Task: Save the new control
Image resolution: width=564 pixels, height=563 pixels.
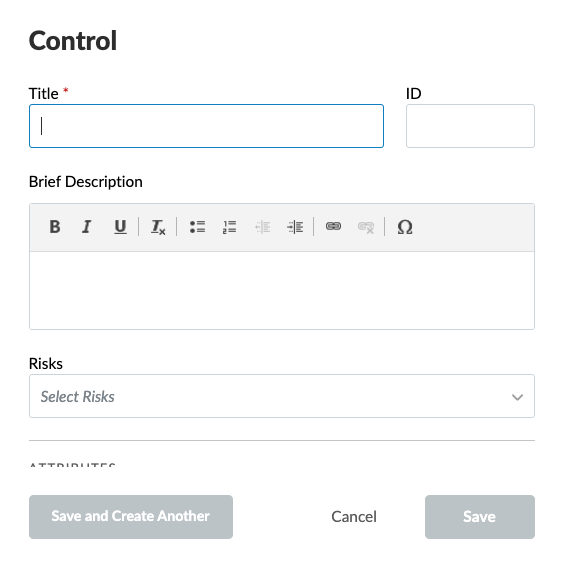Action: [480, 517]
